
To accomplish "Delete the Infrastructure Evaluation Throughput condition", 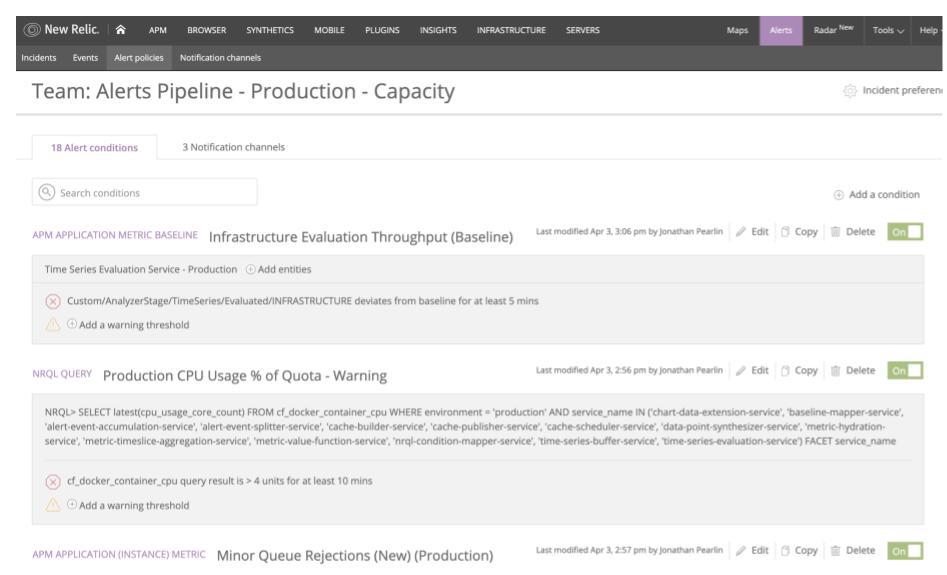I will coord(853,231).
